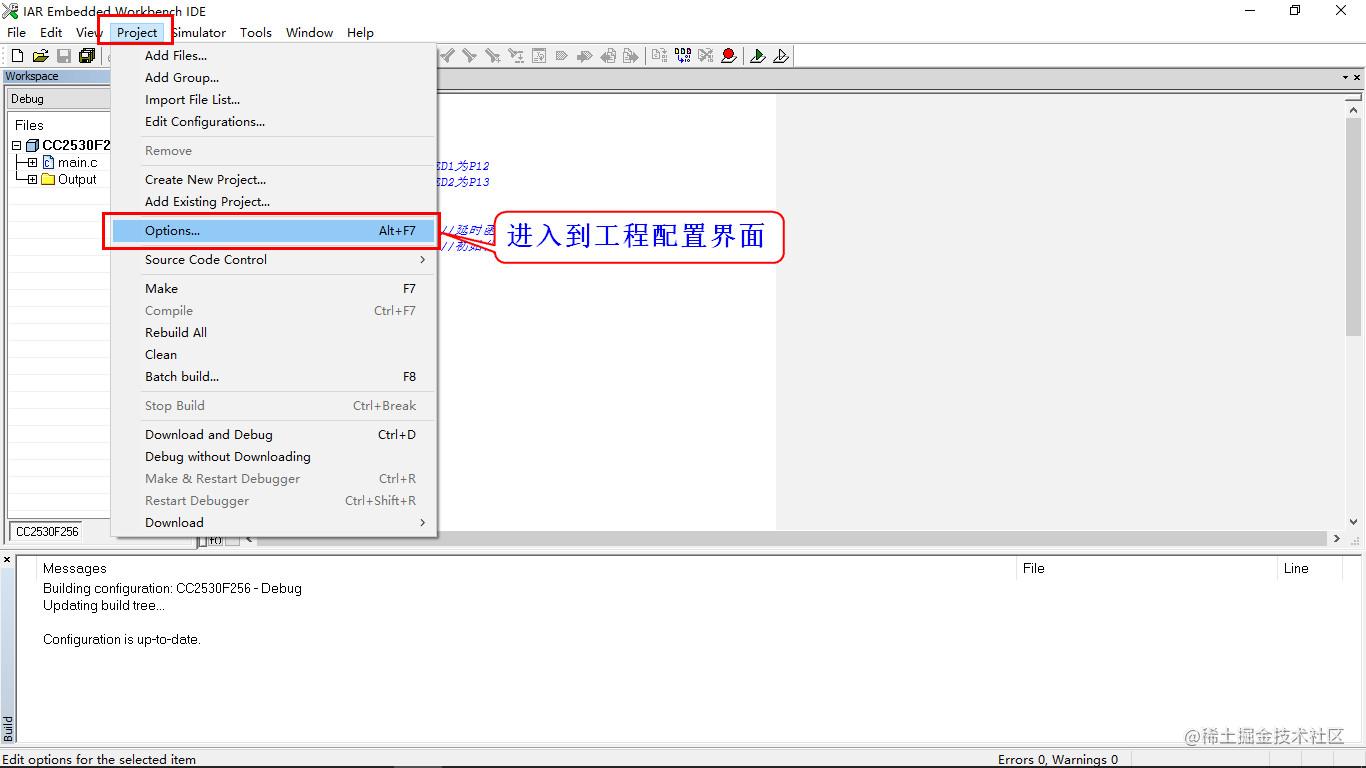This screenshot has height=768, width=1366.
Task: Click the editor tab list dropdown arrow
Action: [1345, 77]
